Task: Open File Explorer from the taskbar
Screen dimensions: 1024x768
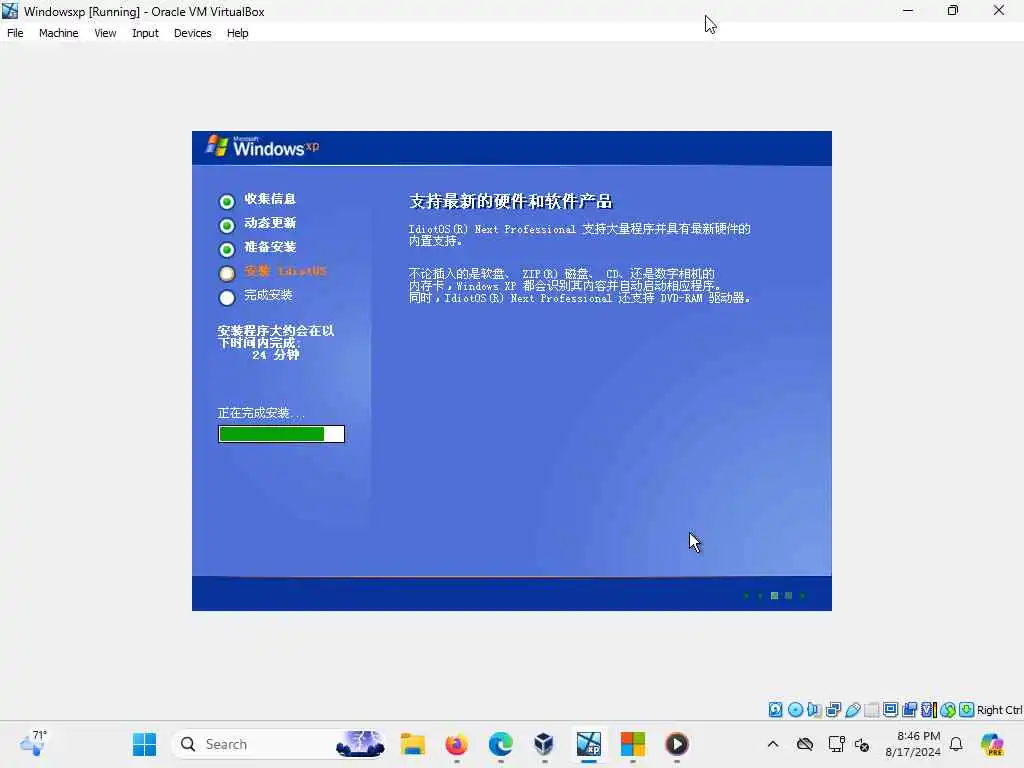Action: click(x=413, y=744)
